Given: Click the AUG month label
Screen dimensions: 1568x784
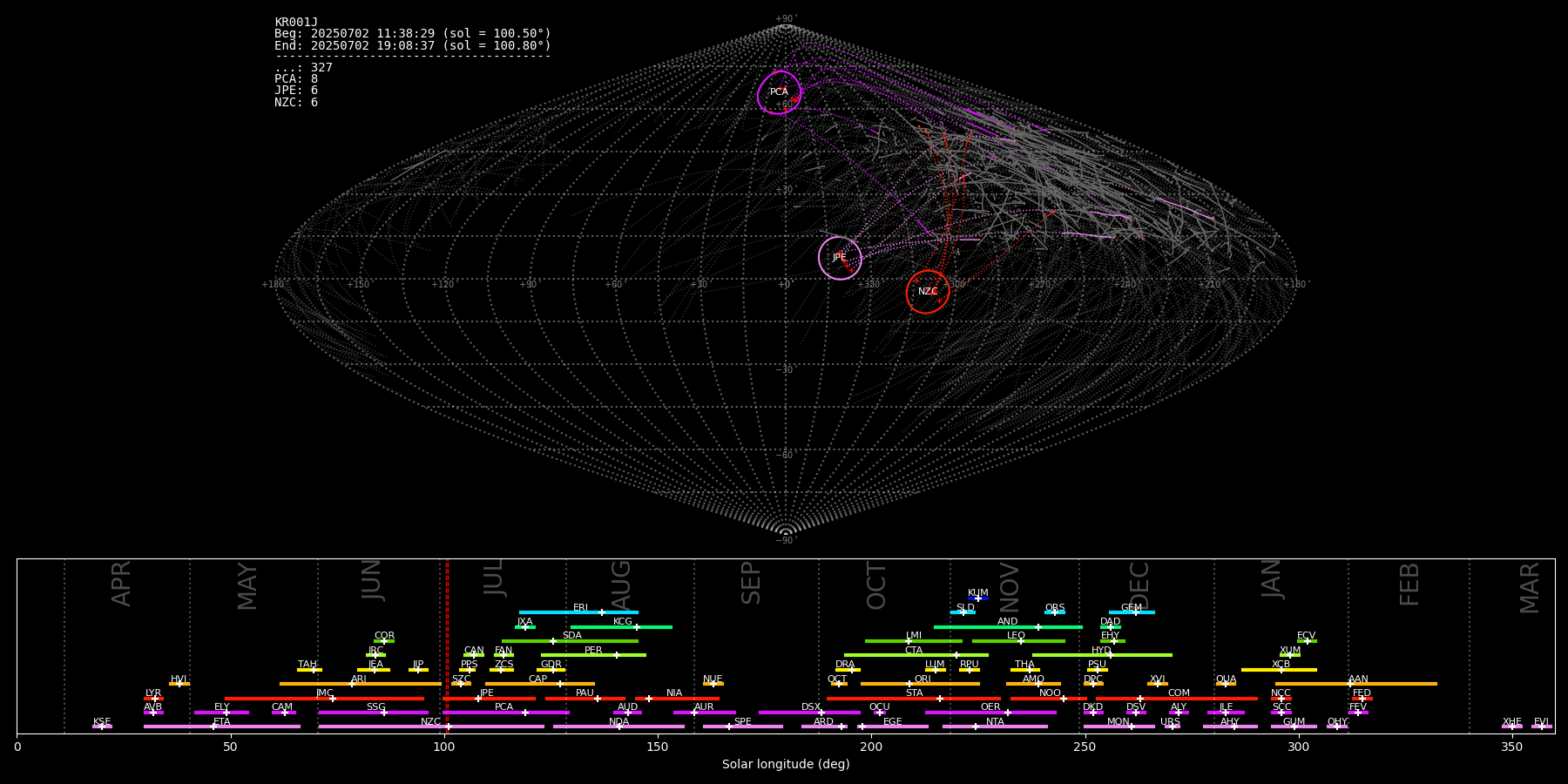Looking at the screenshot, I should coord(621,586).
